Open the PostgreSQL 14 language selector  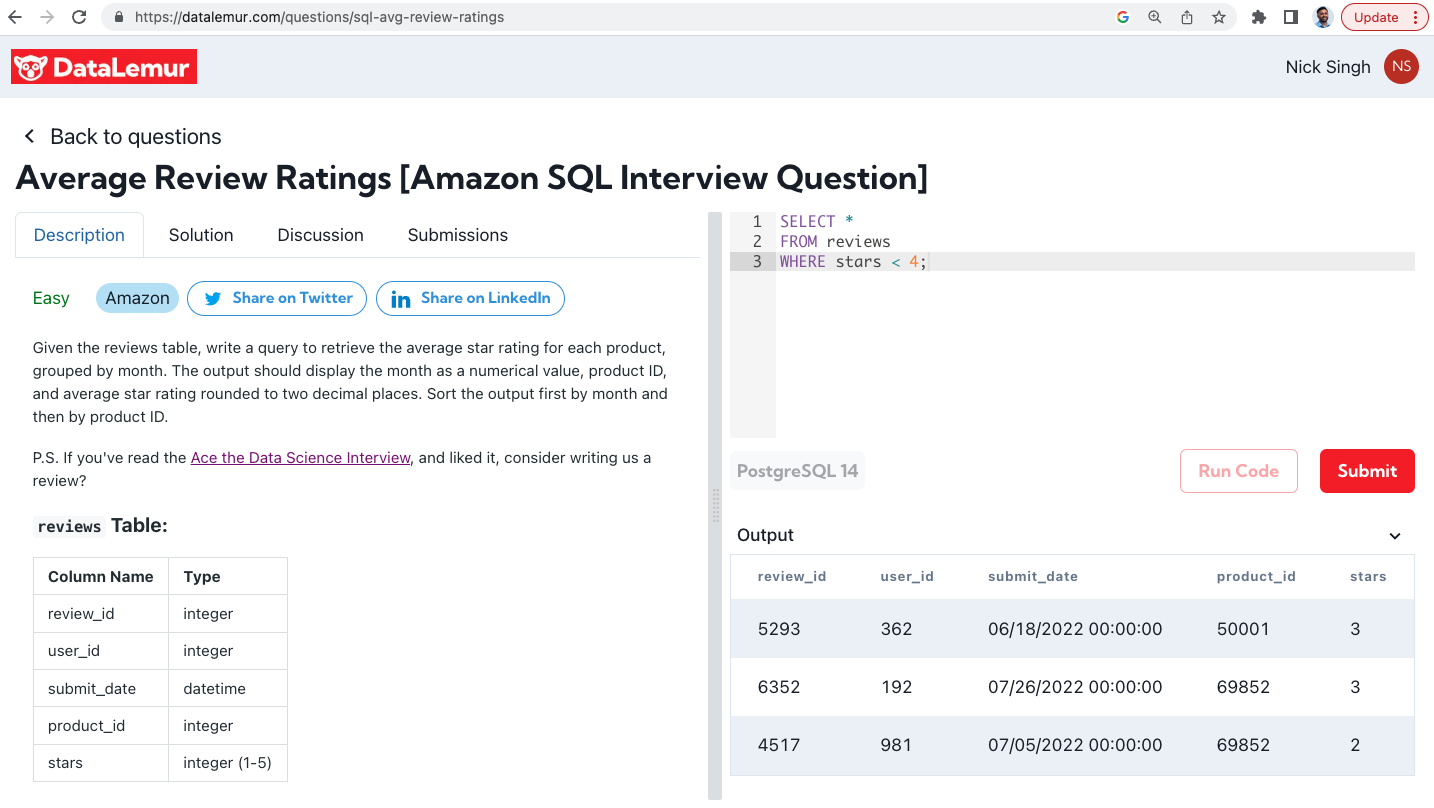pos(797,471)
